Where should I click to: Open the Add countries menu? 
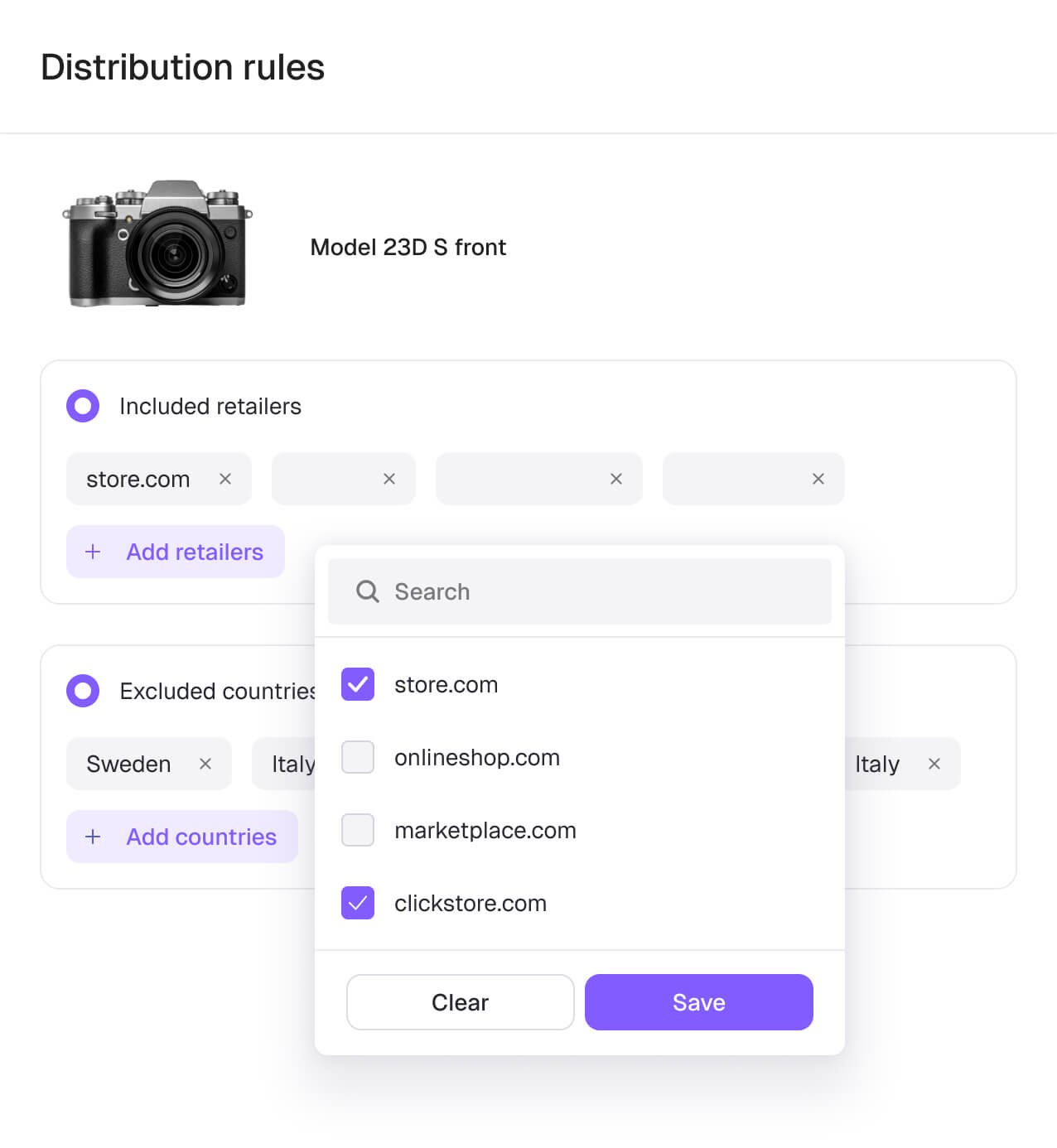coord(182,837)
